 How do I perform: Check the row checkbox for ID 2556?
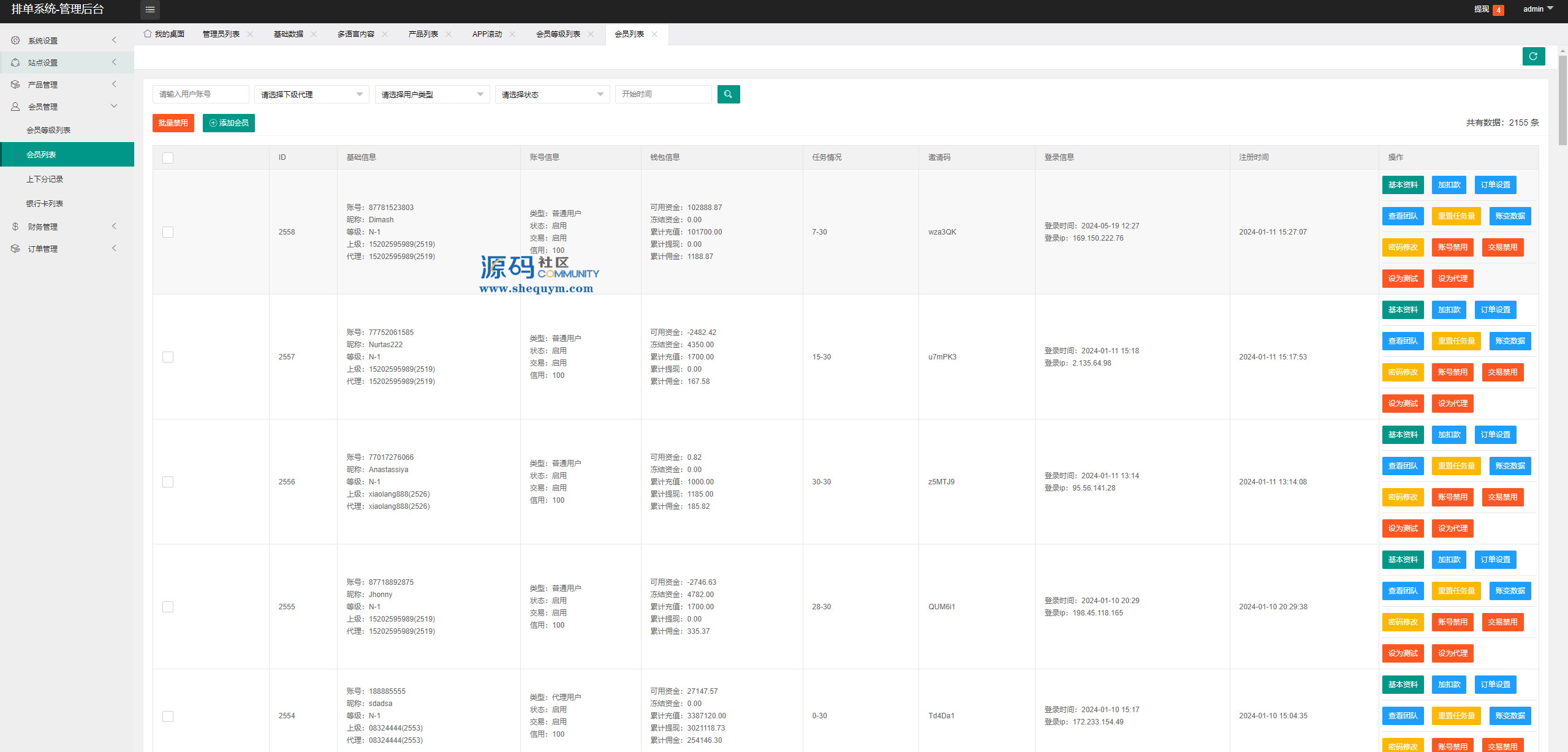168,482
